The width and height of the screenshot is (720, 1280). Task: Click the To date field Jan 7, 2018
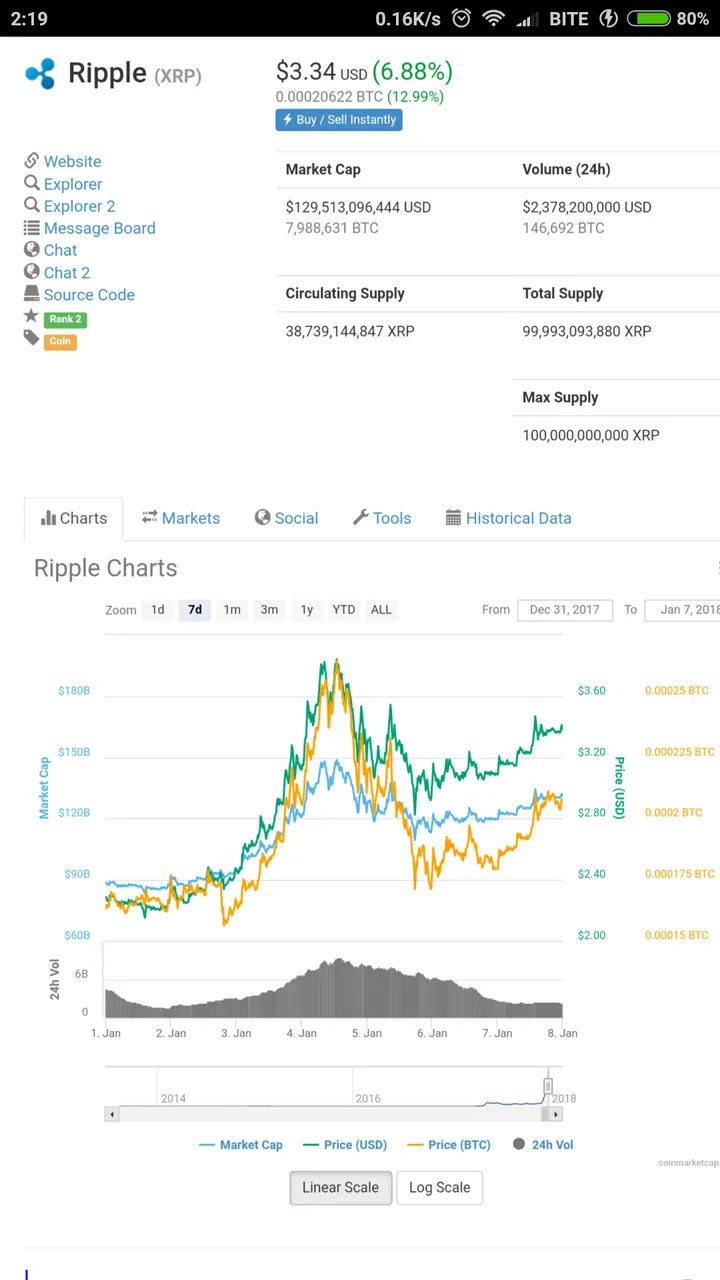pos(683,609)
